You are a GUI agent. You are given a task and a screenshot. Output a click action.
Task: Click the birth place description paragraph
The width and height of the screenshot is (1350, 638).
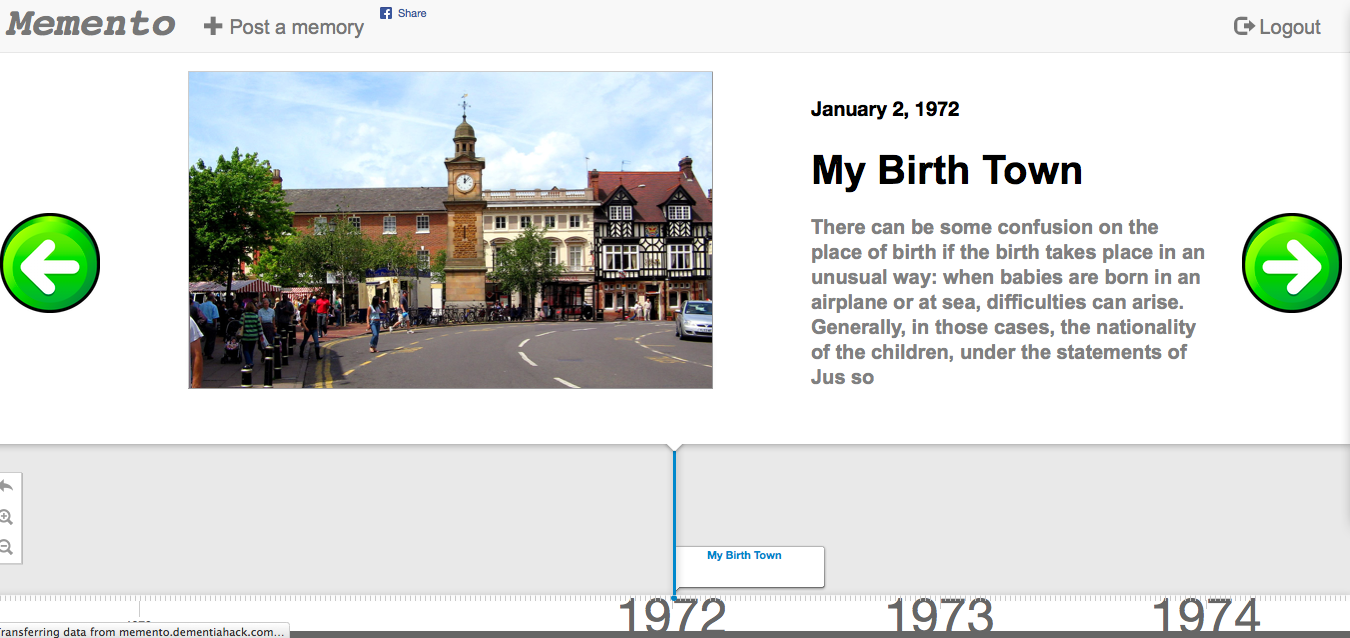point(1008,302)
